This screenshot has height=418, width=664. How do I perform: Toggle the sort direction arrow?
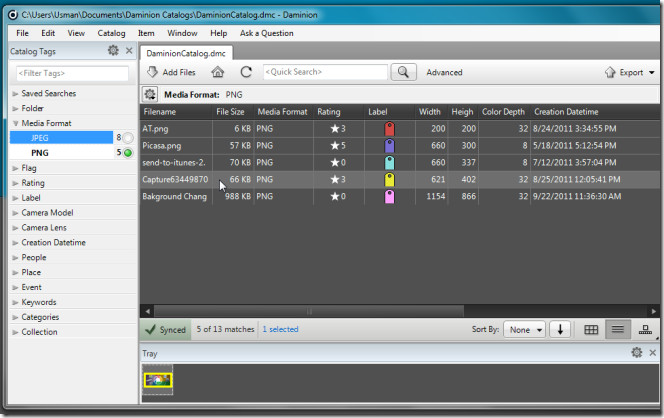[x=560, y=329]
